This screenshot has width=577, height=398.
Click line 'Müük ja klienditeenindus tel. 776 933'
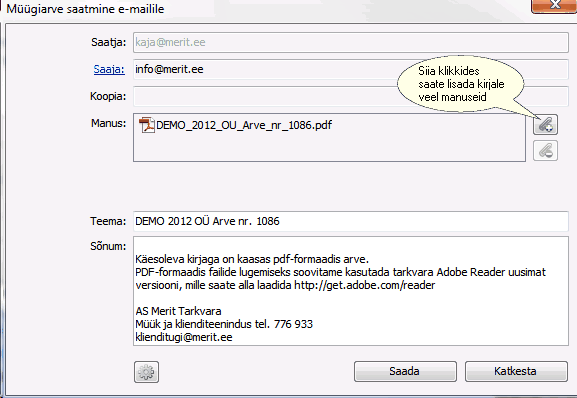click(x=224, y=324)
